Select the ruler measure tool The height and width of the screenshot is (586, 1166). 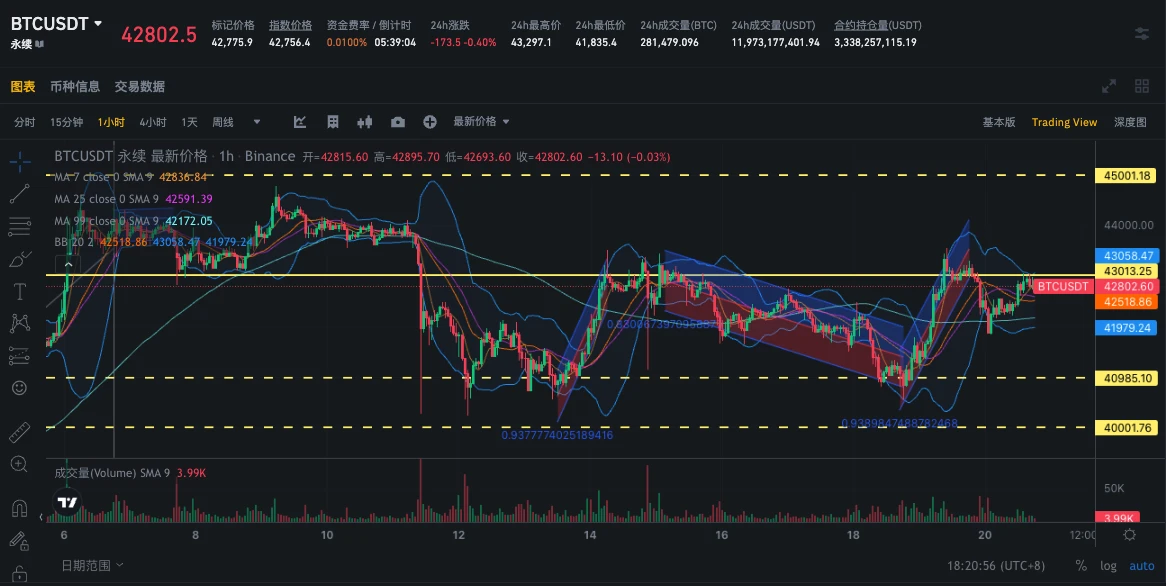(x=19, y=432)
